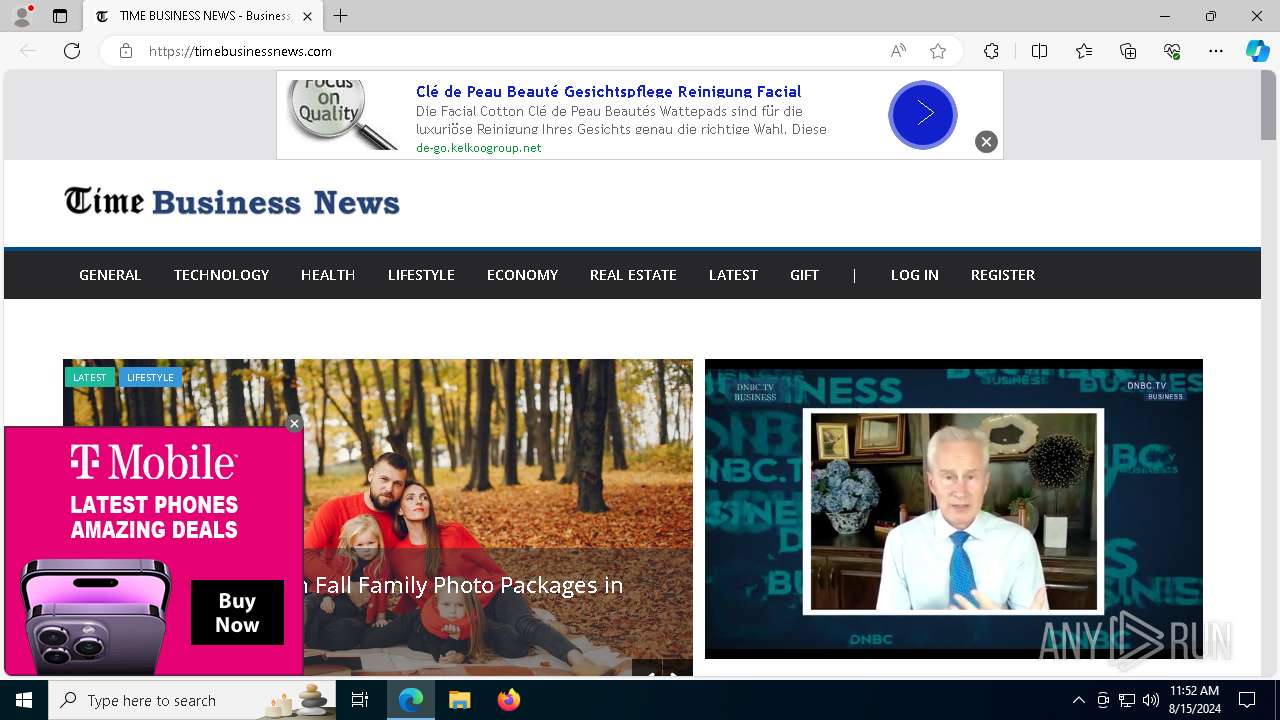Open Settings and more menu

tap(1216, 51)
